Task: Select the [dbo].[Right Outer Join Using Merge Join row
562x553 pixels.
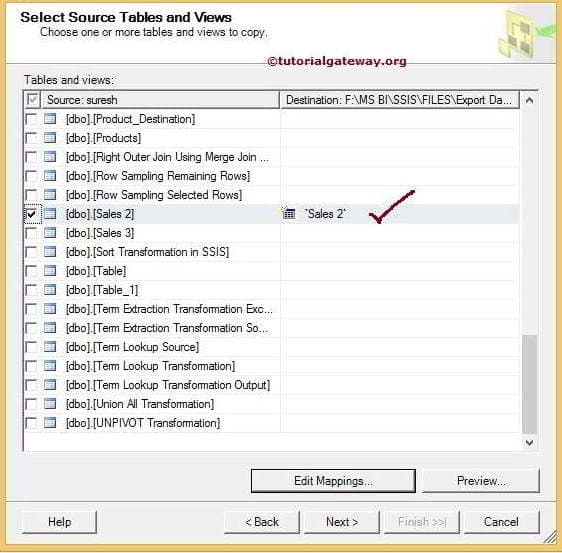Action: 167,157
